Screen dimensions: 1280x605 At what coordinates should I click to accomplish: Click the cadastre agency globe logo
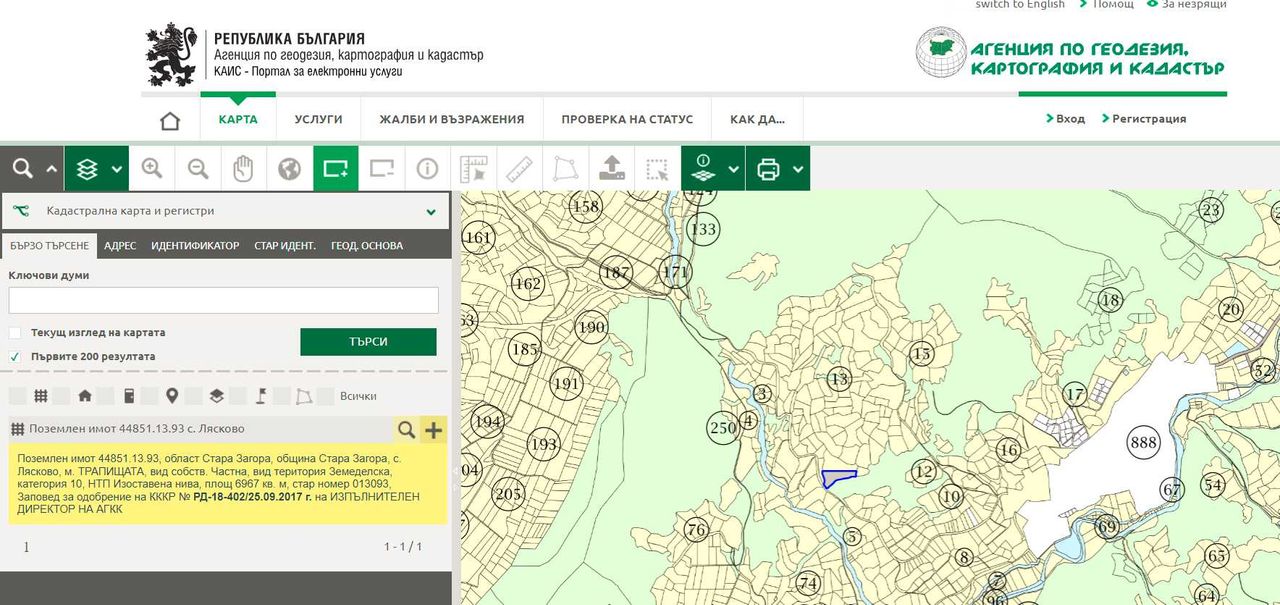tap(941, 53)
